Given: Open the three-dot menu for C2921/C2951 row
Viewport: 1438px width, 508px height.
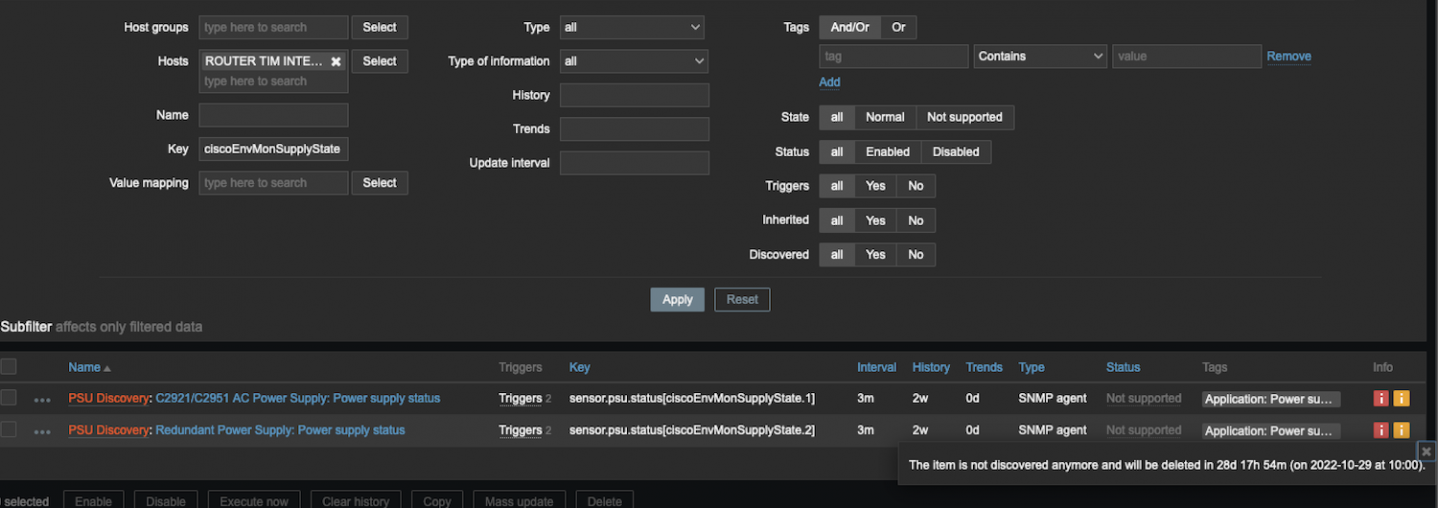Looking at the screenshot, I should coord(42,399).
